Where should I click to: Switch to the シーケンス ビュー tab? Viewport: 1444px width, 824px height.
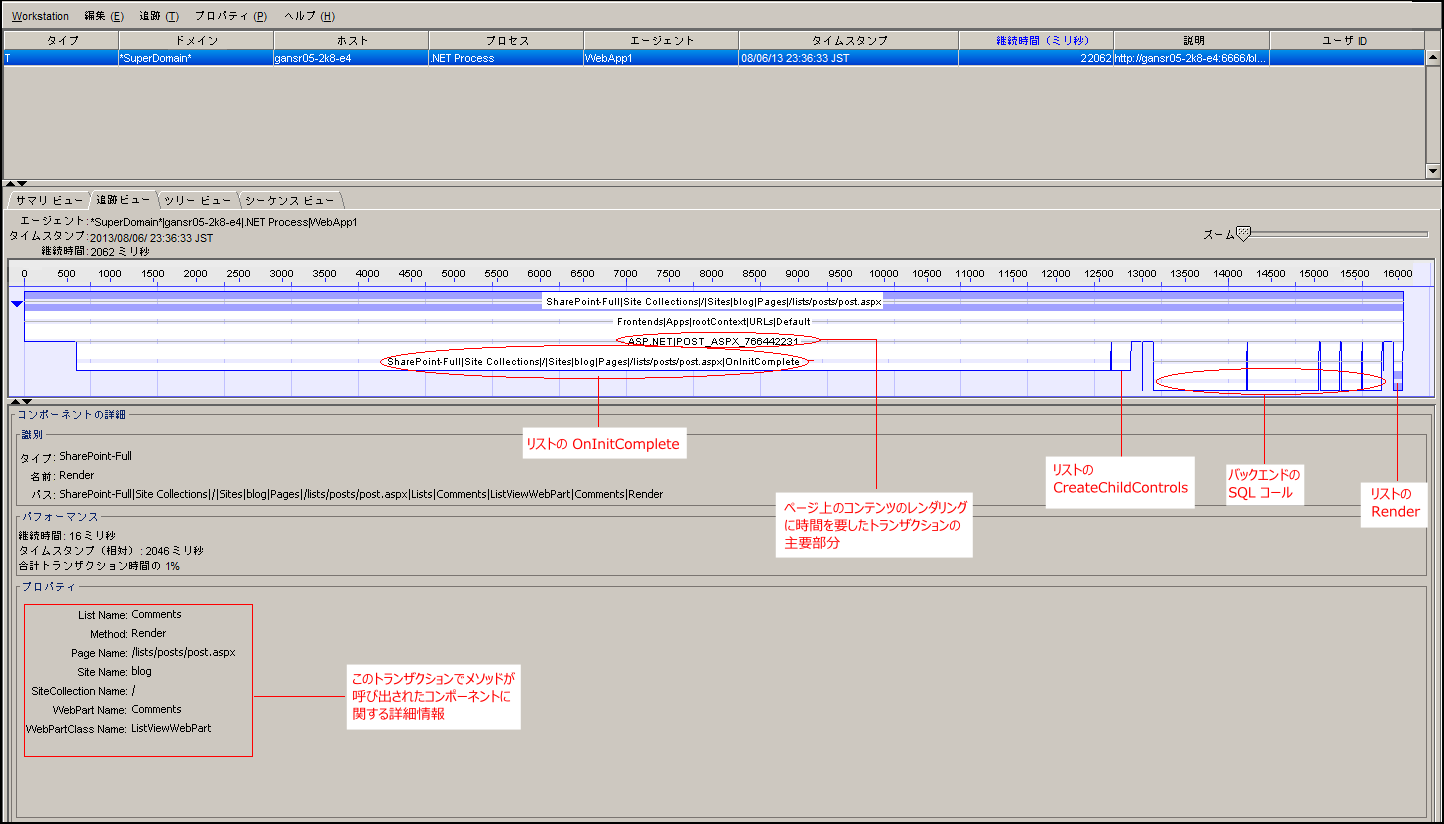tap(289, 201)
